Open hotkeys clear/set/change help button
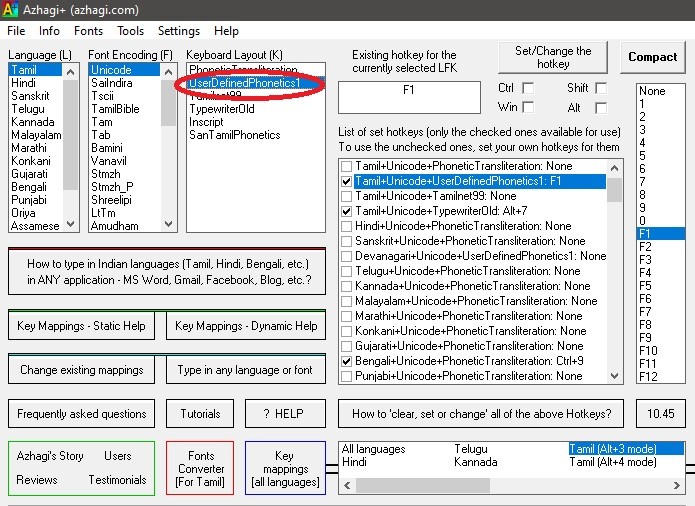The width and height of the screenshot is (695, 506). click(x=481, y=414)
